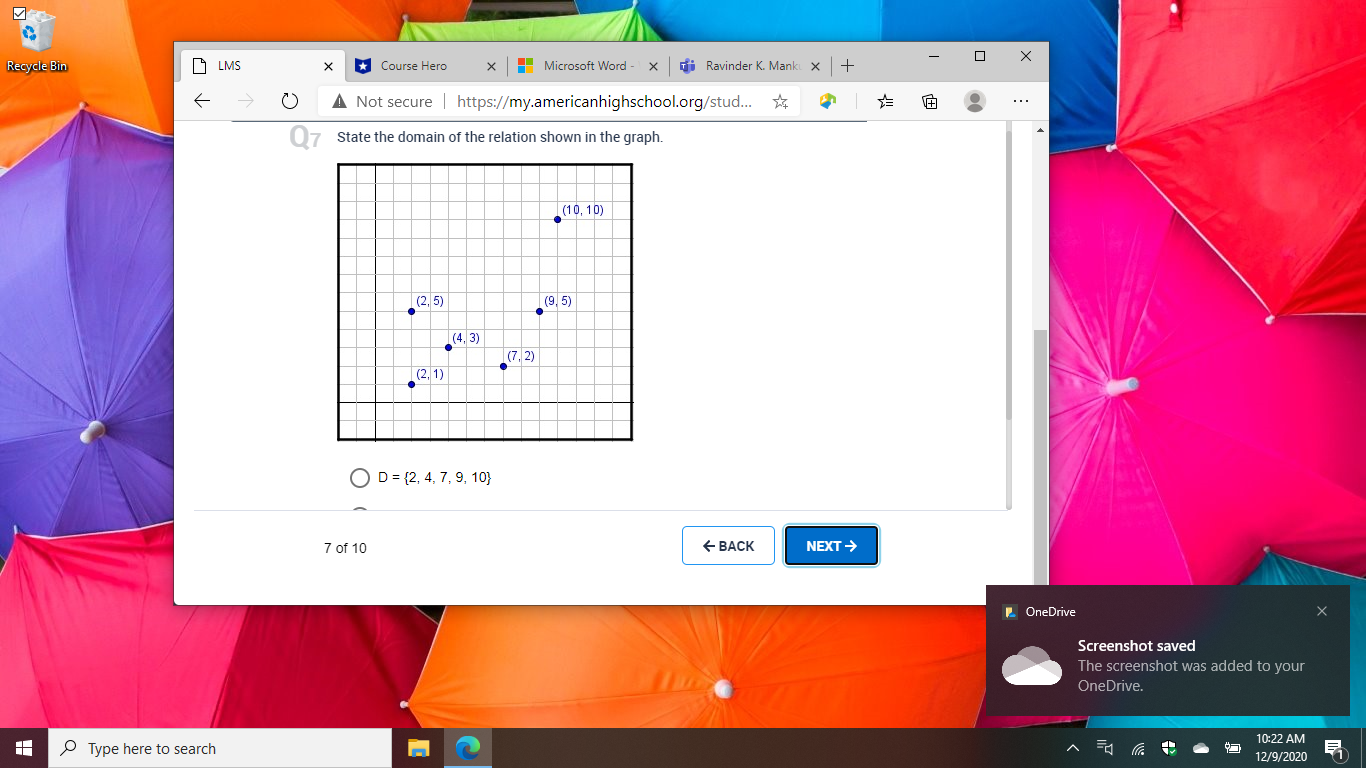Click the BACK button
The height and width of the screenshot is (768, 1366).
(x=728, y=545)
